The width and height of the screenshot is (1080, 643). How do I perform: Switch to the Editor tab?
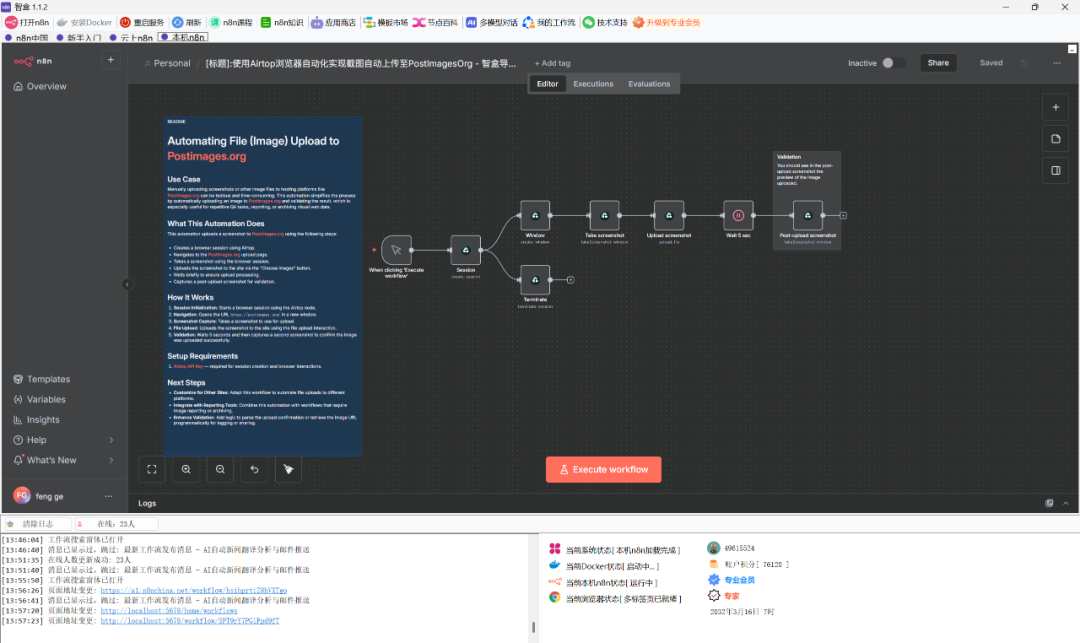click(548, 84)
